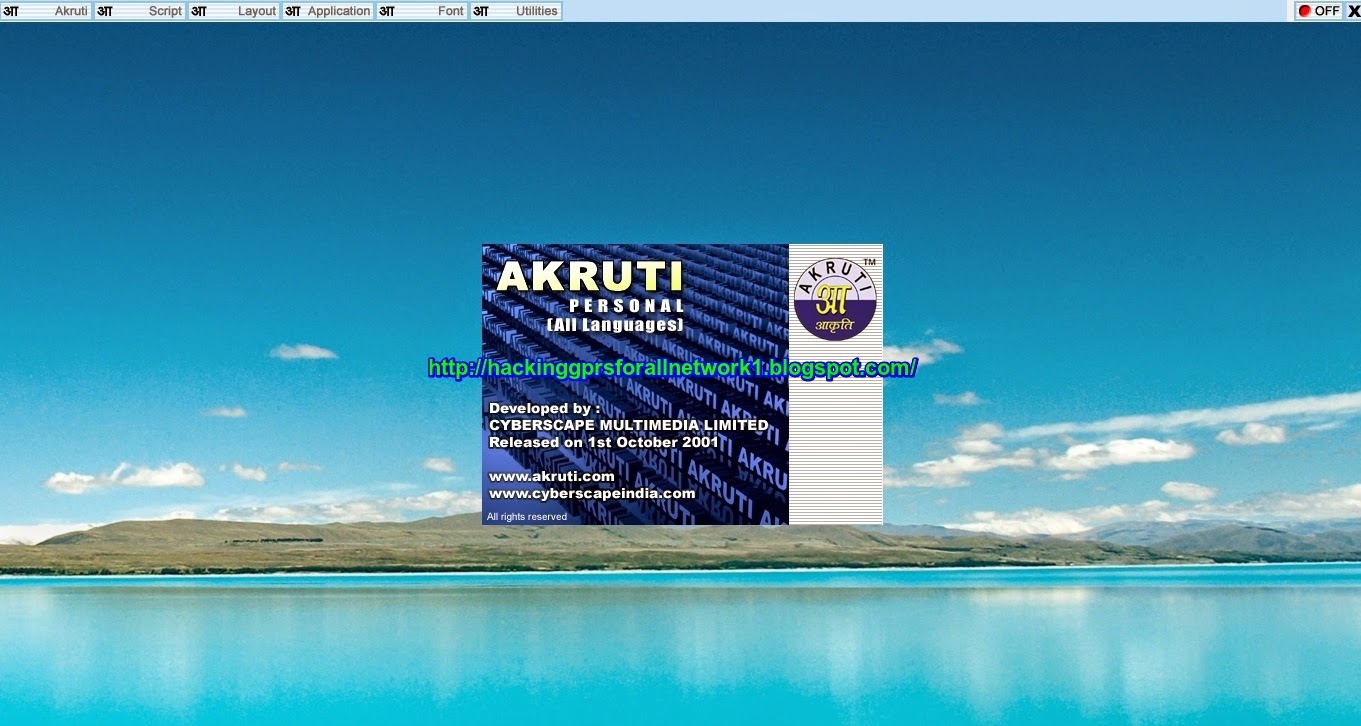Click the Devanagari icon beside Script label
The width and height of the screenshot is (1361, 726).
[x=105, y=11]
